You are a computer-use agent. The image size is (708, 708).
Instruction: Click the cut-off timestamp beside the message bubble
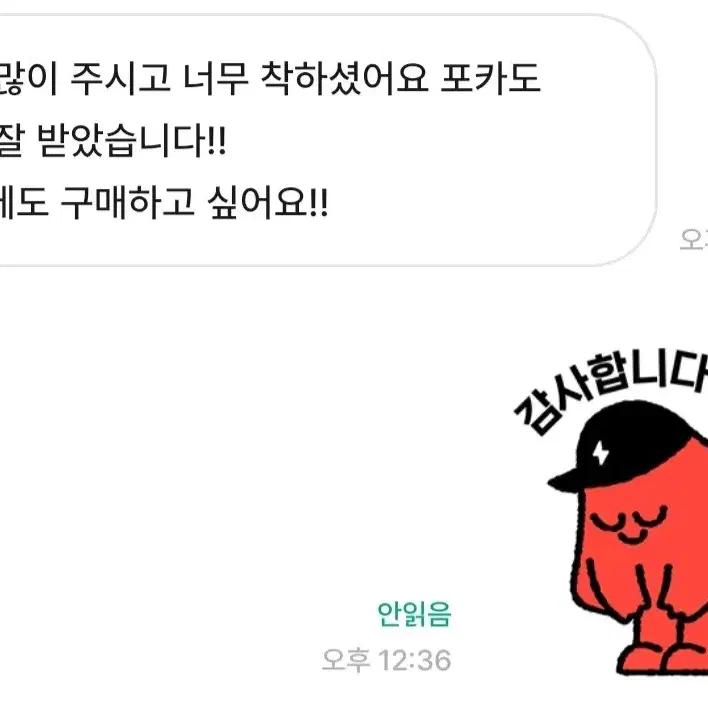(694, 239)
